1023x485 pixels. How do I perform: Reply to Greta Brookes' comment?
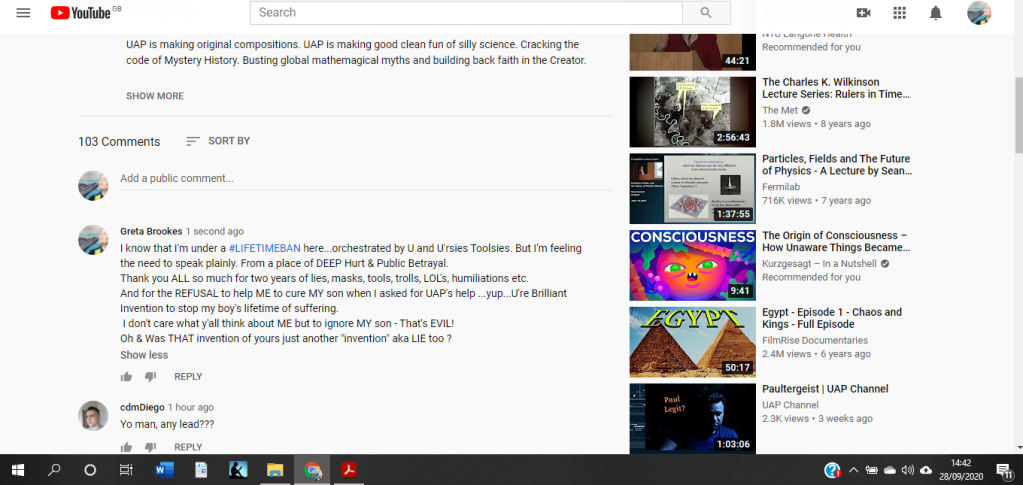[x=188, y=377]
